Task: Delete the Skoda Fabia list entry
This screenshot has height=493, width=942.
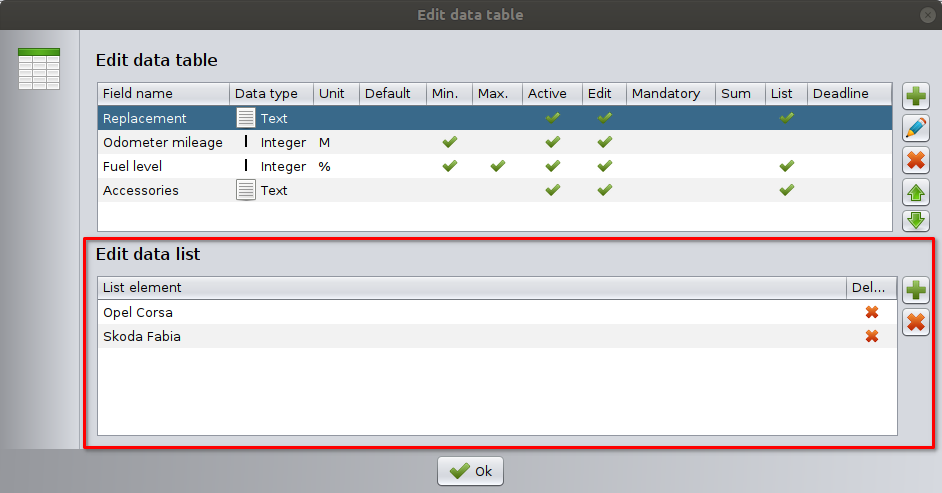Action: click(x=872, y=336)
